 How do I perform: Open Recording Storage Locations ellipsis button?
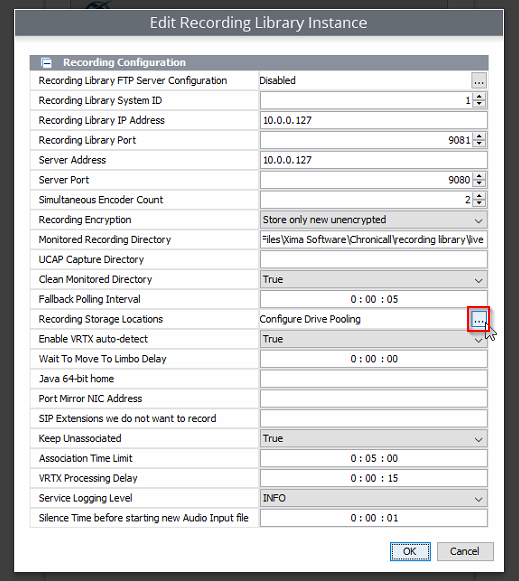tap(479, 319)
